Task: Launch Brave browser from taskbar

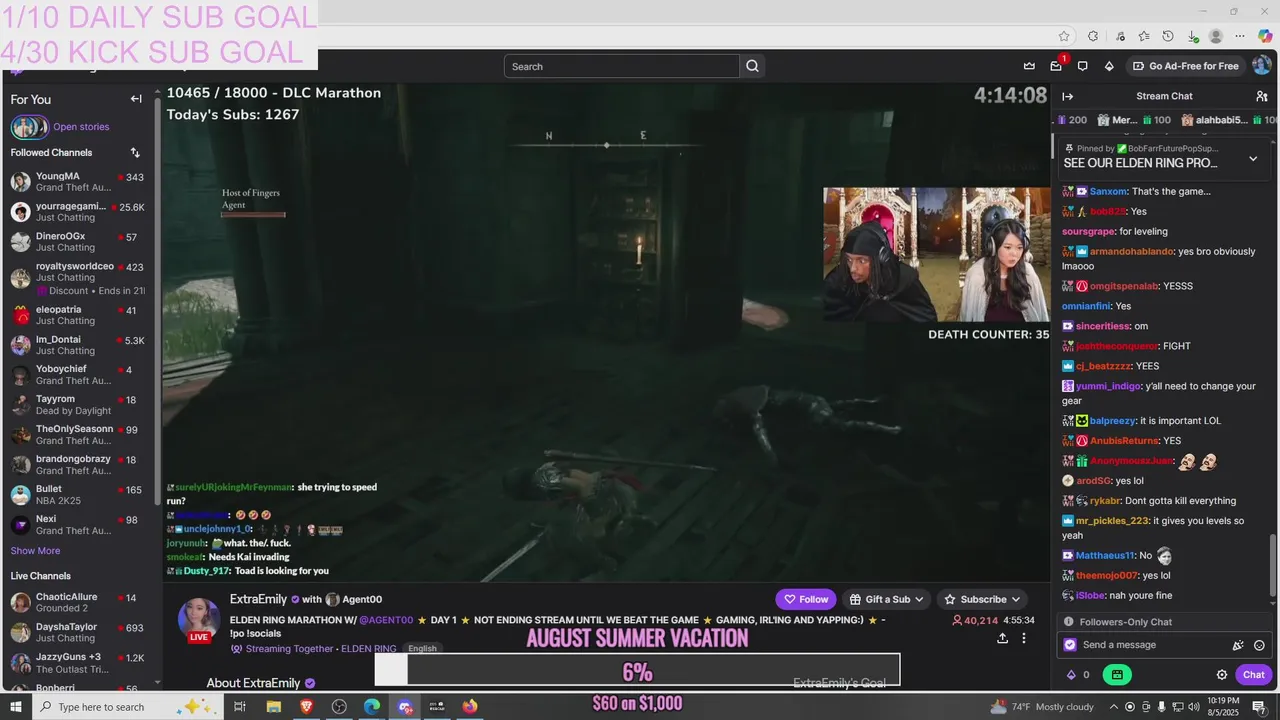Action: (306, 707)
